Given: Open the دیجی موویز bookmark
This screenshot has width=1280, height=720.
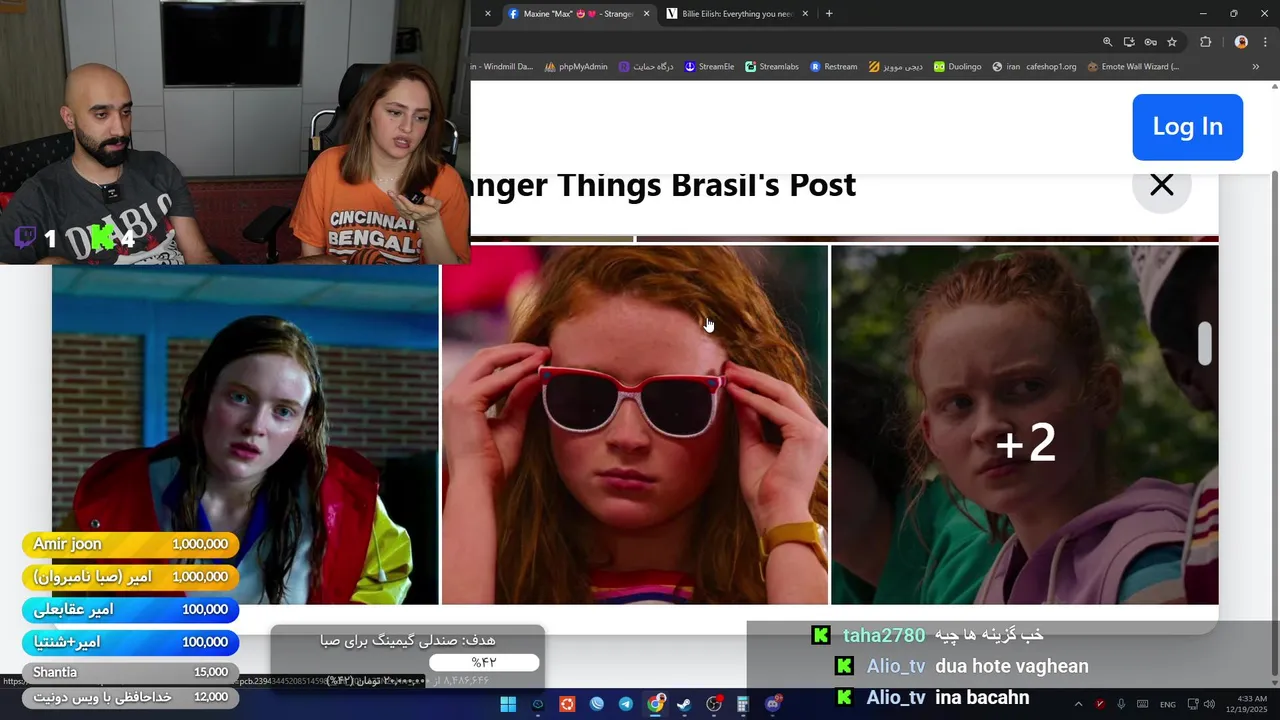Looking at the screenshot, I should pyautogui.click(x=896, y=67).
